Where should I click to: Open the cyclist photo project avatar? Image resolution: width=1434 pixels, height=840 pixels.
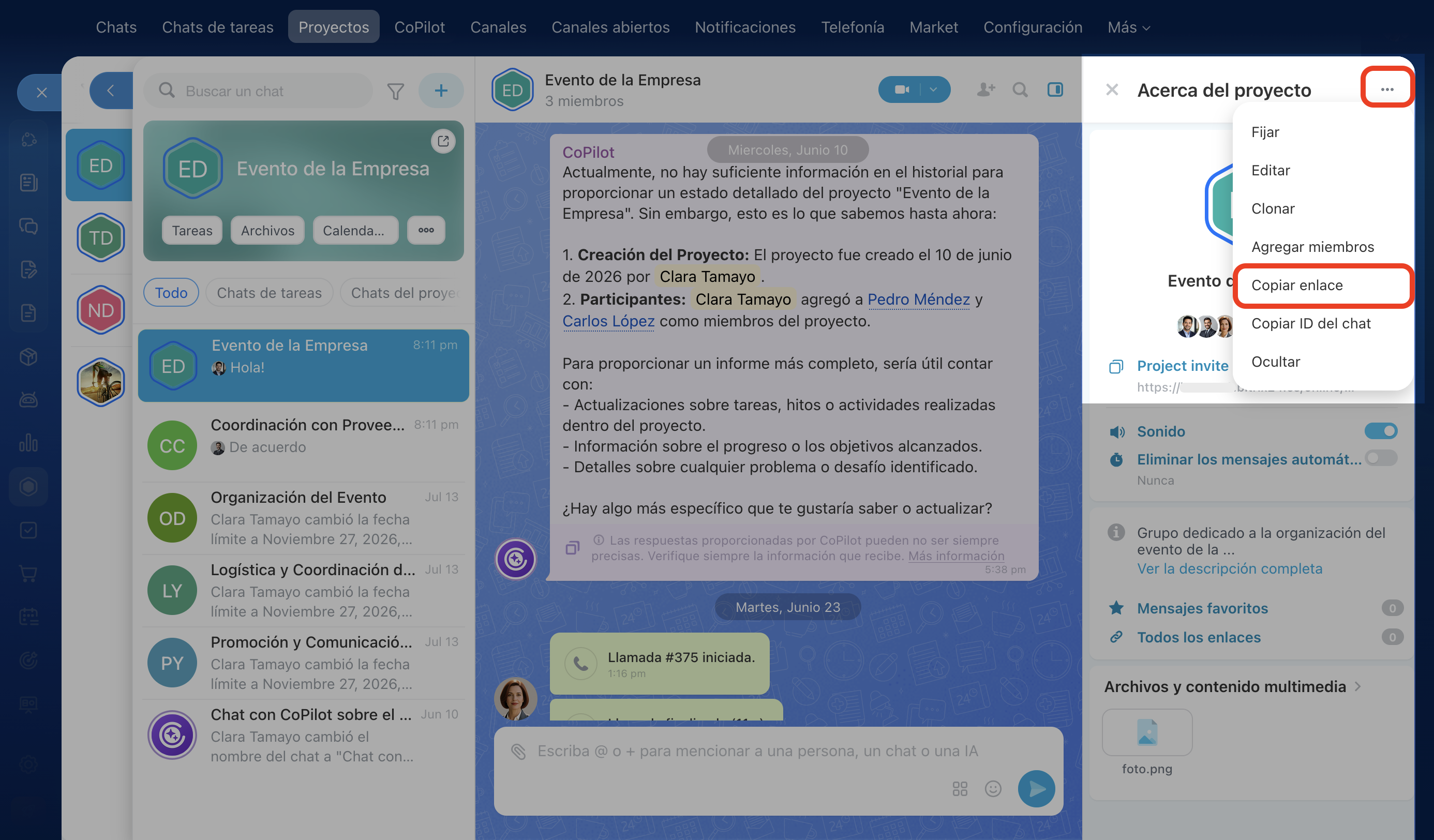[101, 382]
